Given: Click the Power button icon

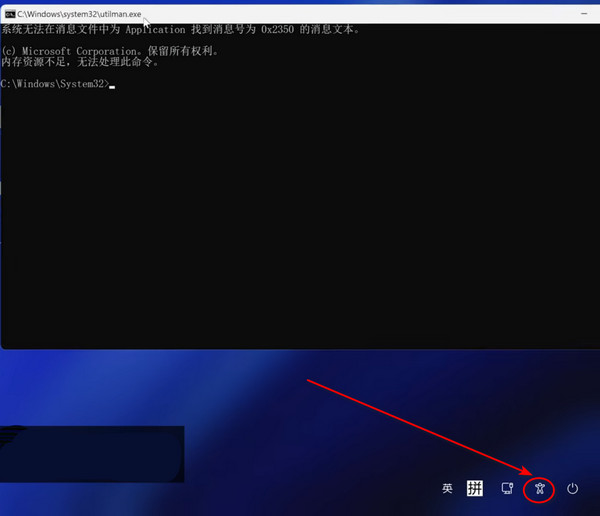Looking at the screenshot, I should (x=573, y=489).
